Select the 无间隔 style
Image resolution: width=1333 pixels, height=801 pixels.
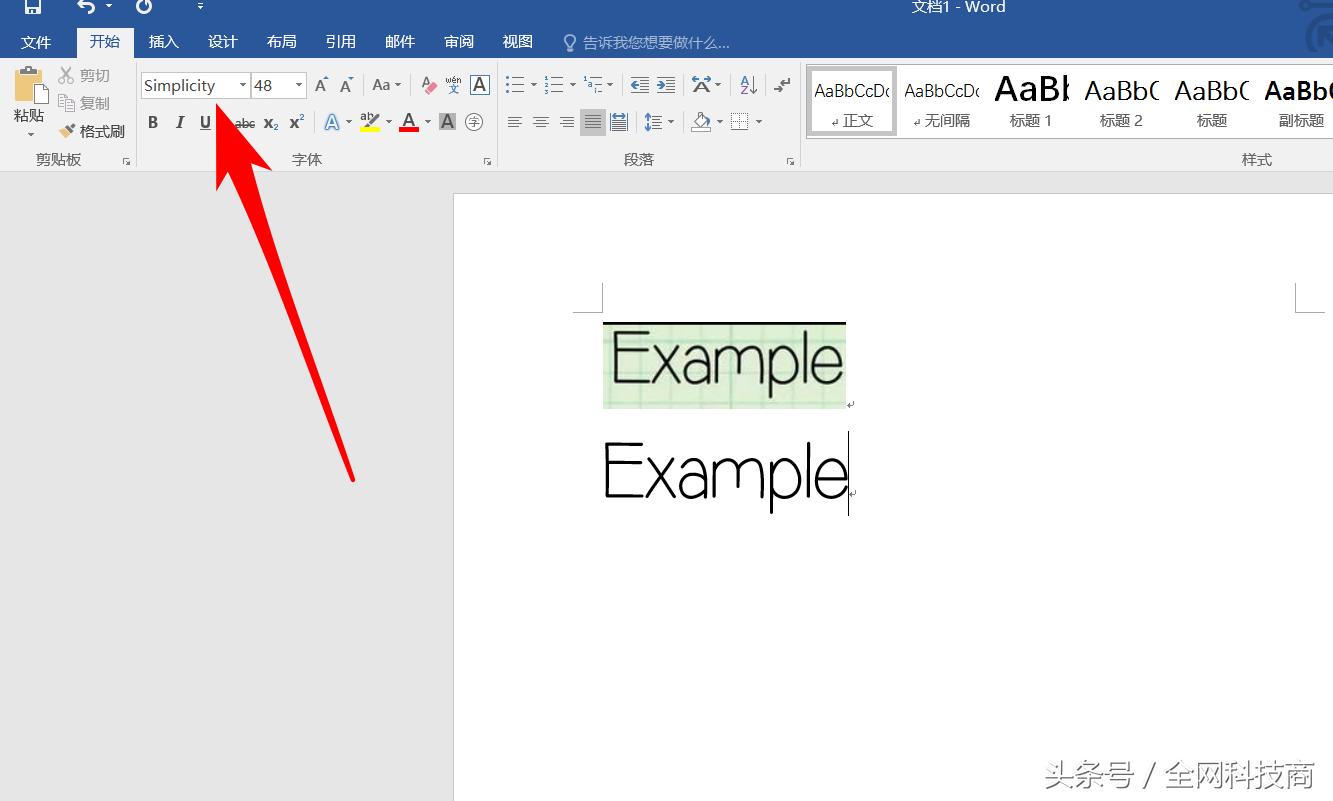pos(941,102)
